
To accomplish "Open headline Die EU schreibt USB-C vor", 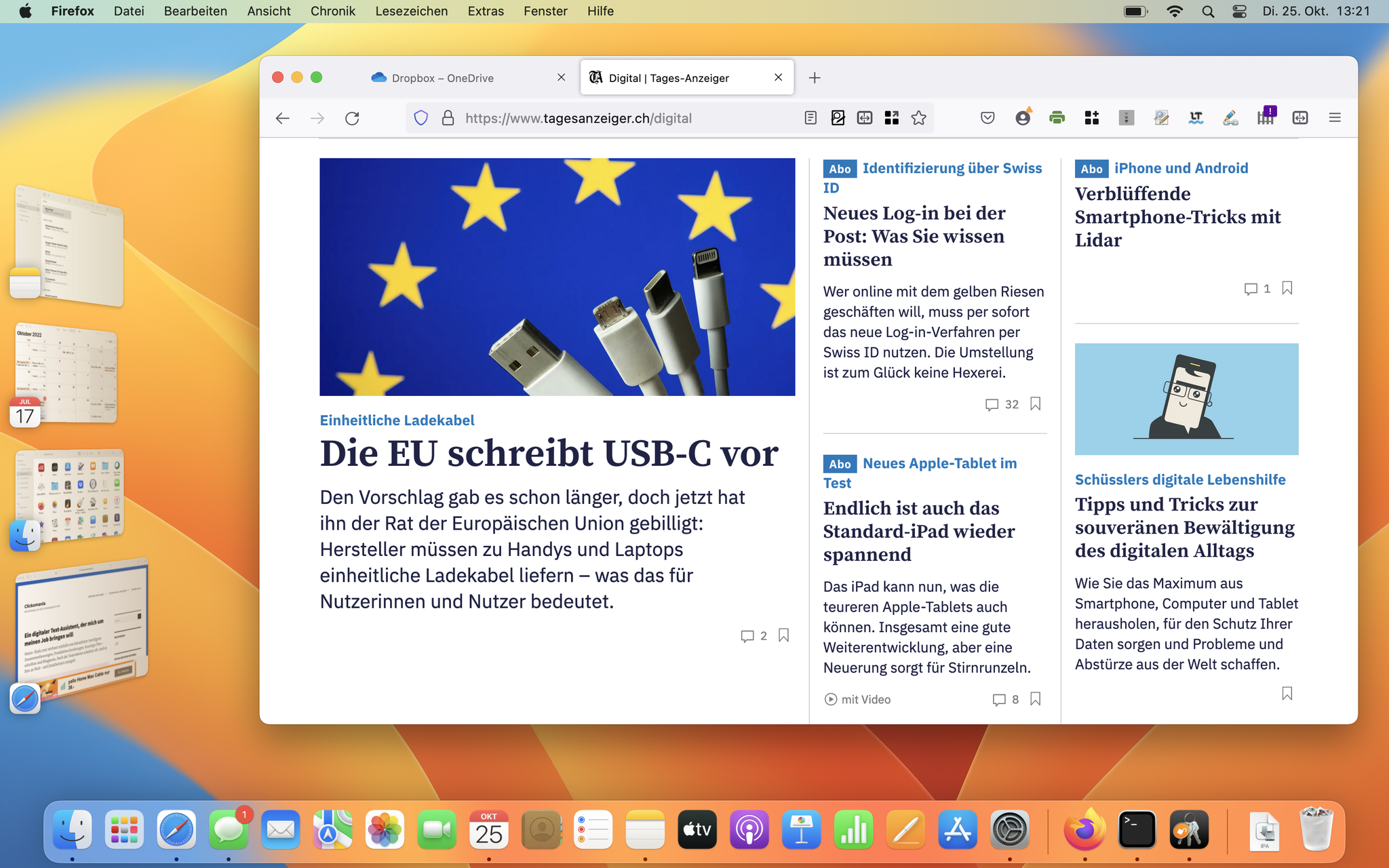I will pyautogui.click(x=549, y=454).
